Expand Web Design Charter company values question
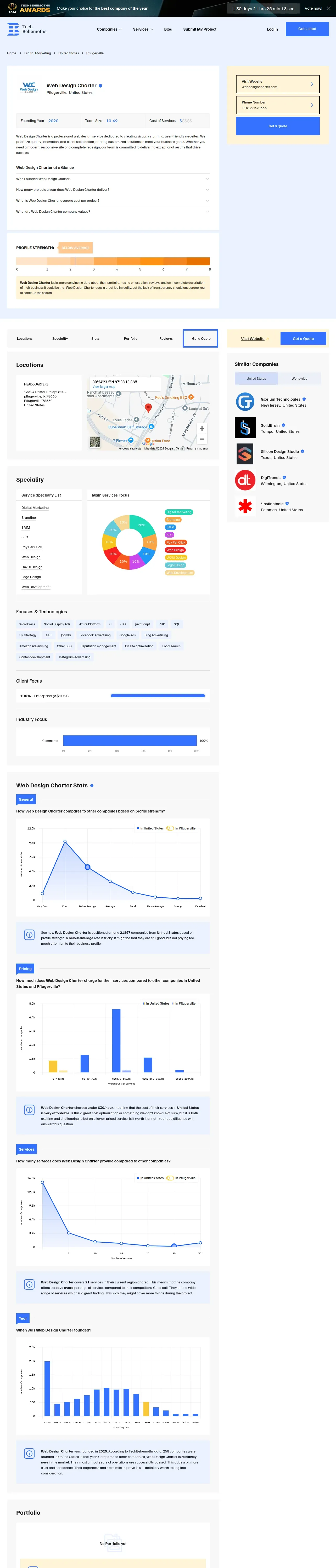The image size is (336, 1568). pos(113,212)
